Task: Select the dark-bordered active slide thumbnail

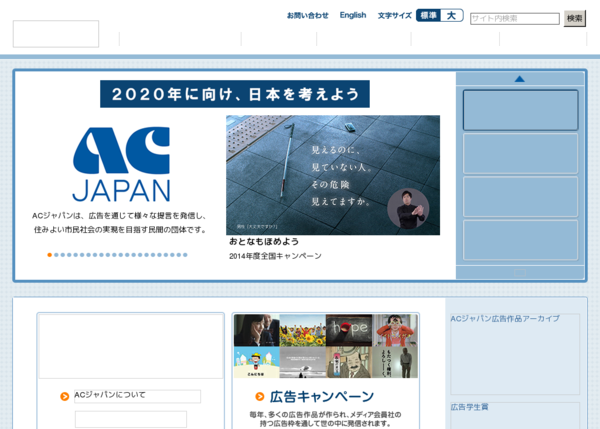Action: coord(520,110)
